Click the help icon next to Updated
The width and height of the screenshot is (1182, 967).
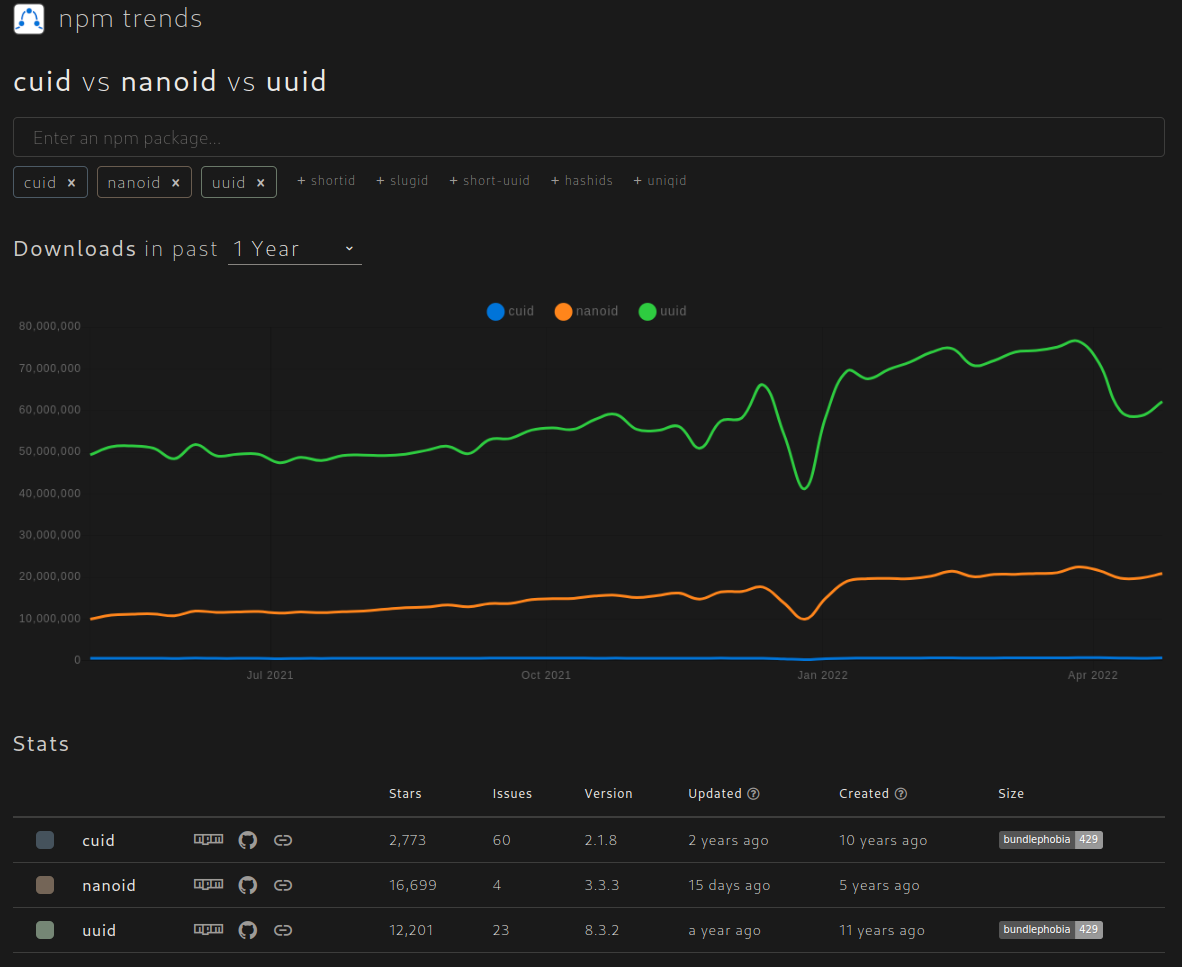pos(753,794)
